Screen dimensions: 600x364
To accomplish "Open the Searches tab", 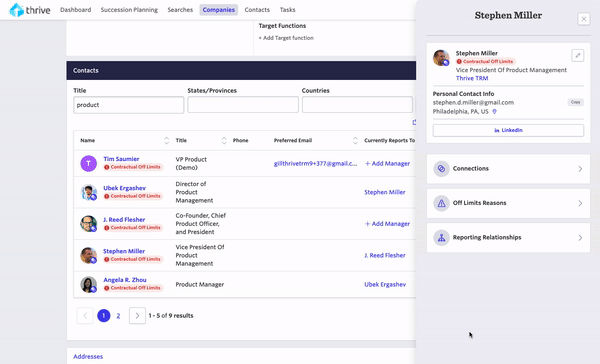I will [180, 10].
